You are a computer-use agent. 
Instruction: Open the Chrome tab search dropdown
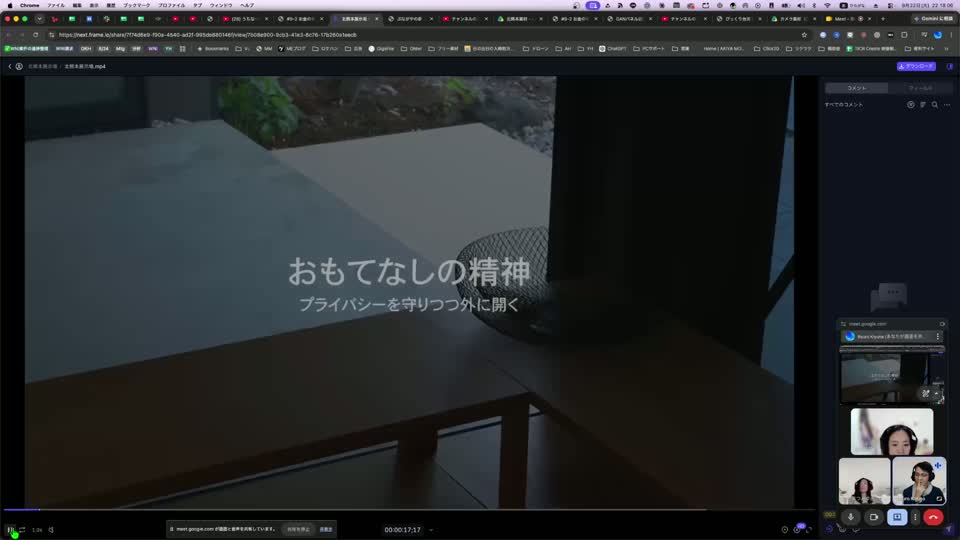click(39, 19)
